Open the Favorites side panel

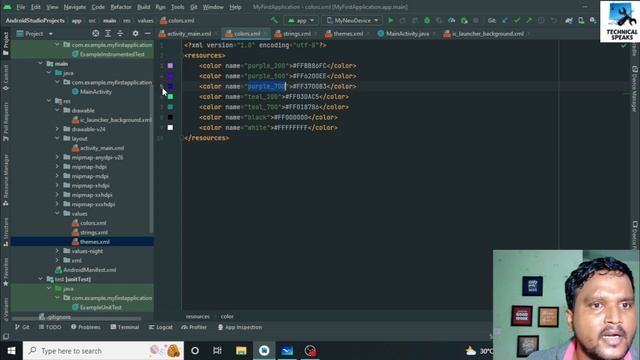click(5, 271)
